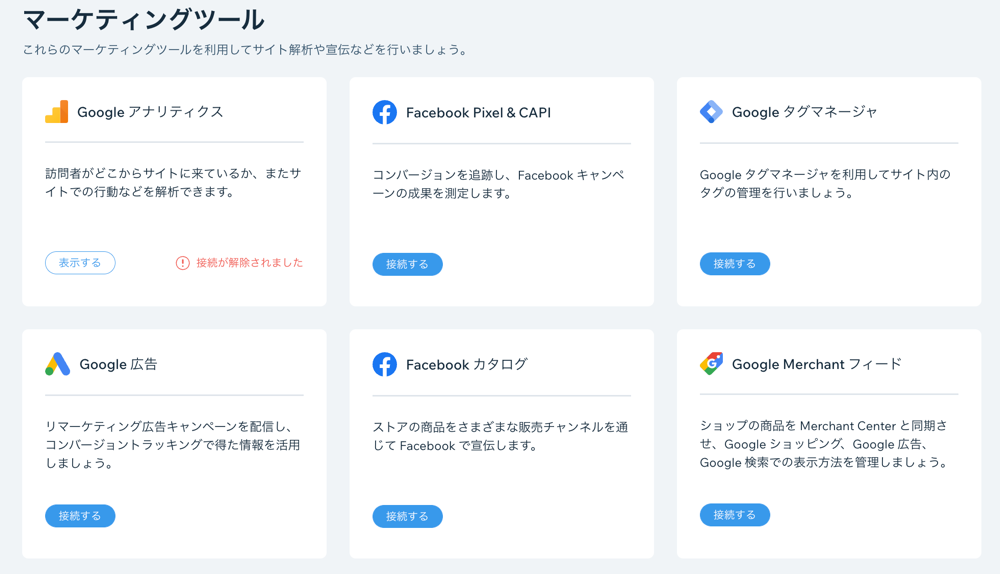Click the Google Merchant フィード tag icon
The image size is (1000, 574).
tap(711, 364)
